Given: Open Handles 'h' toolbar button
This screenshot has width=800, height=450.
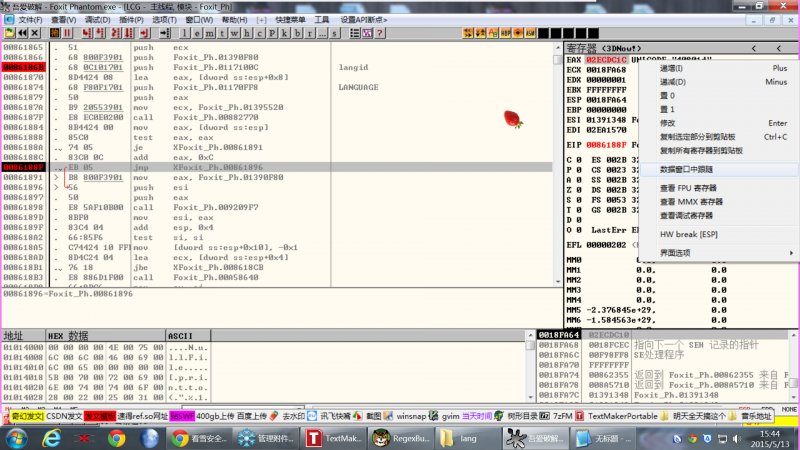Looking at the screenshot, I should 247,33.
